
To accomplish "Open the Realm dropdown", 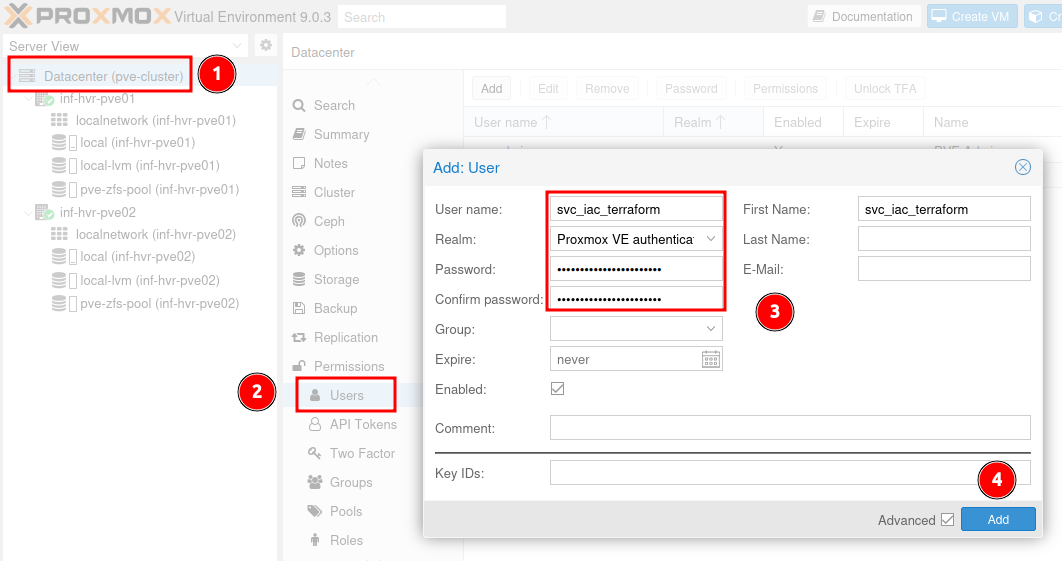I will pos(710,238).
